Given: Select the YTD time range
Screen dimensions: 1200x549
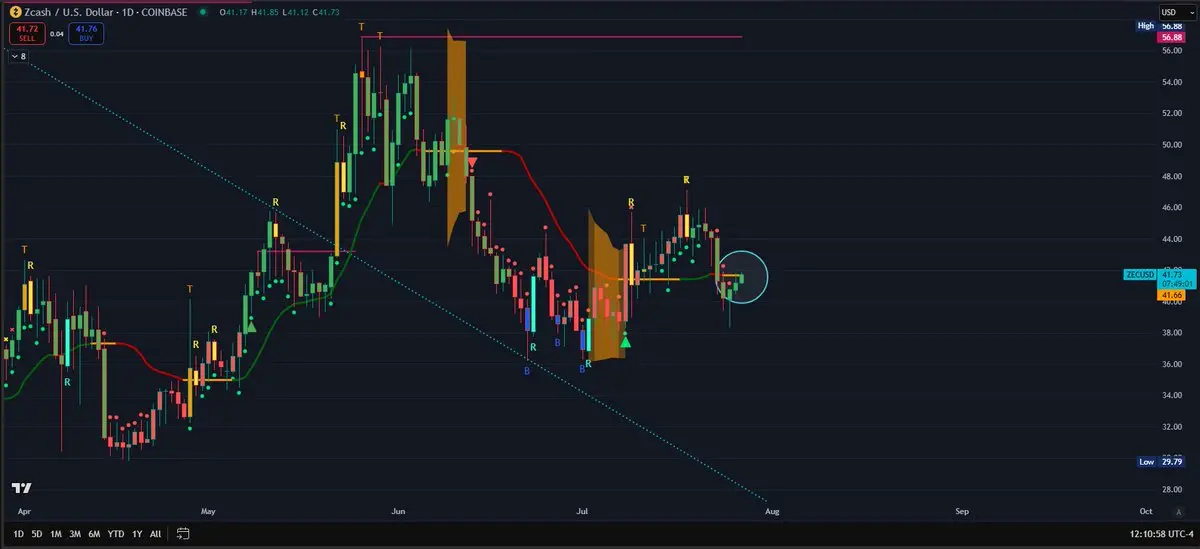Looking at the screenshot, I should click(x=115, y=534).
